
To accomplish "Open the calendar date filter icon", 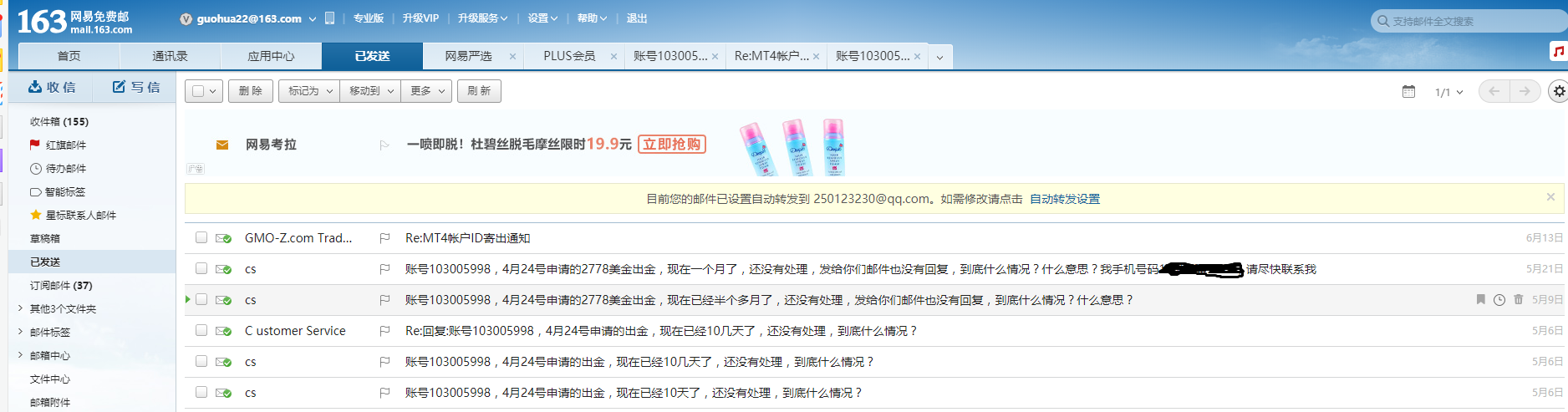I will click(1408, 92).
